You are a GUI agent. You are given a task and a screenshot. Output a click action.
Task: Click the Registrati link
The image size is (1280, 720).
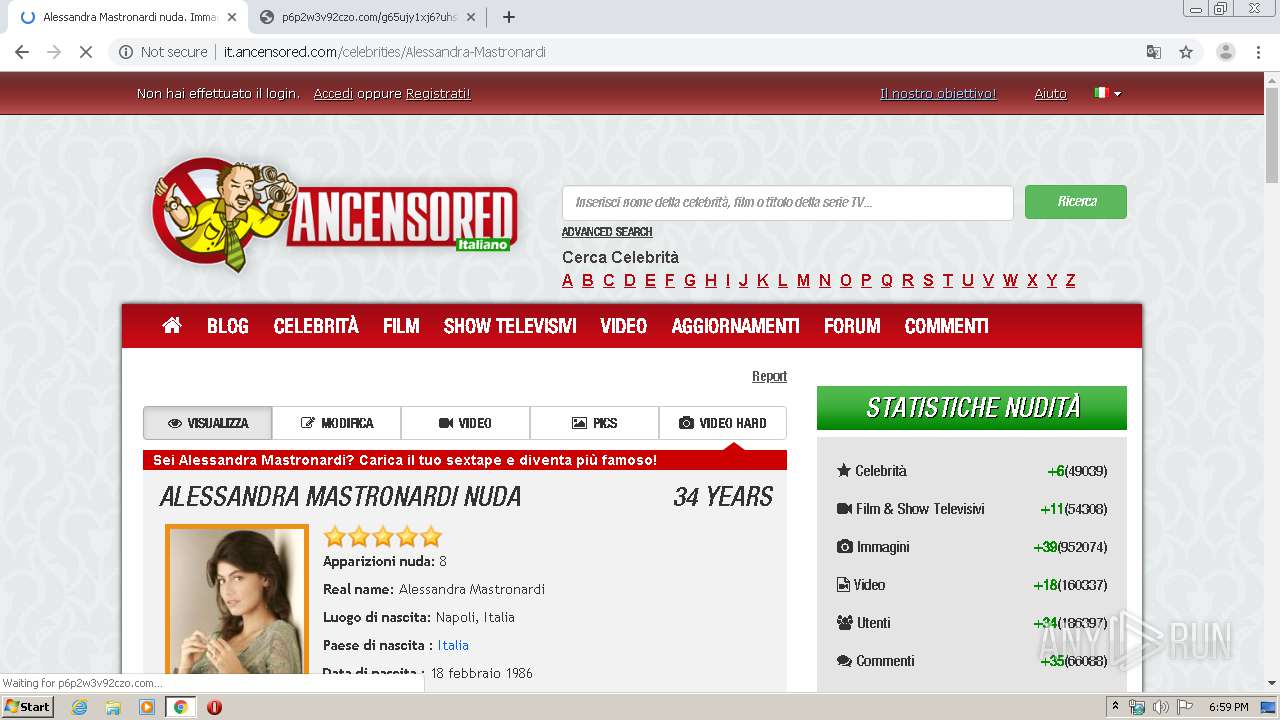click(x=438, y=94)
